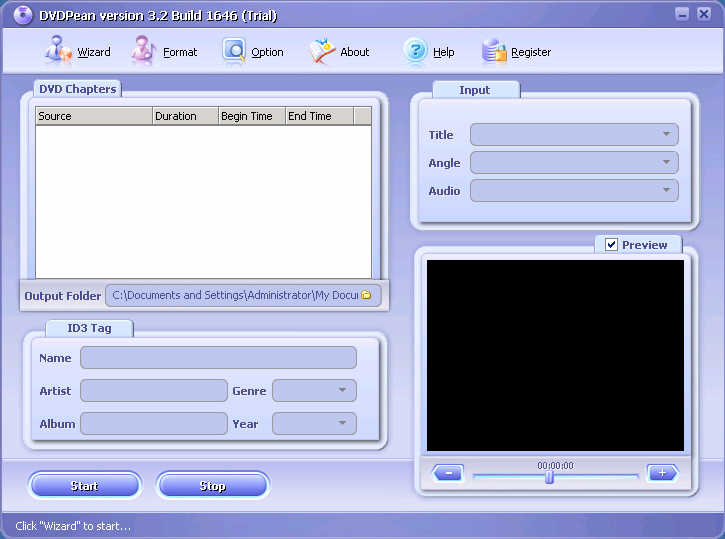Open the Year dropdown
Viewport: 725px width, 539px height.
point(342,423)
